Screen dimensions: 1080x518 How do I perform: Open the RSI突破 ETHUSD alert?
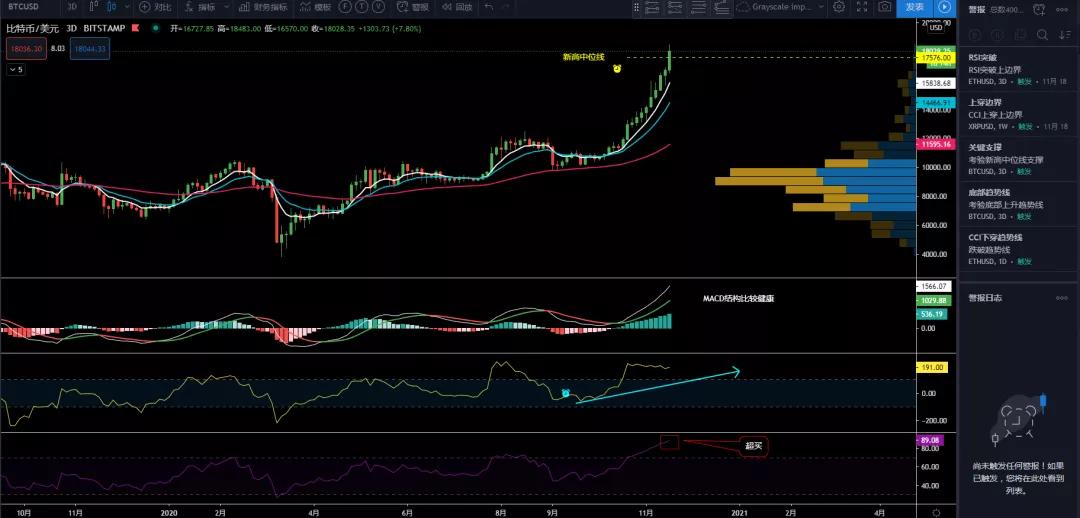tap(1019, 70)
